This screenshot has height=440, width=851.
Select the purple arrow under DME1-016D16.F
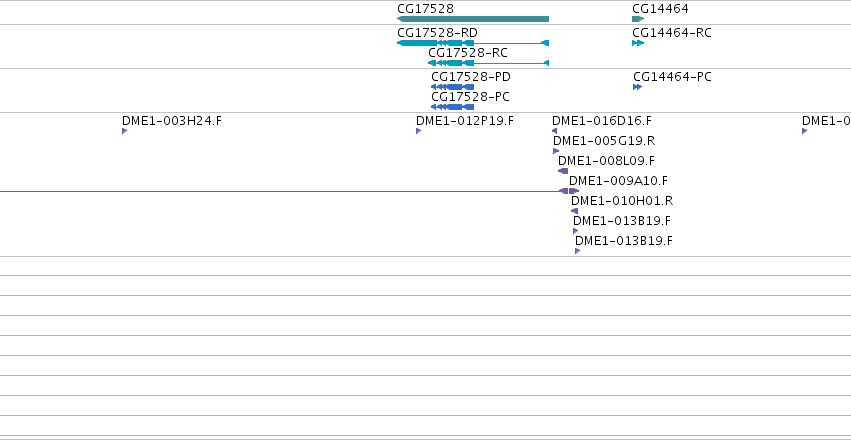point(554,131)
